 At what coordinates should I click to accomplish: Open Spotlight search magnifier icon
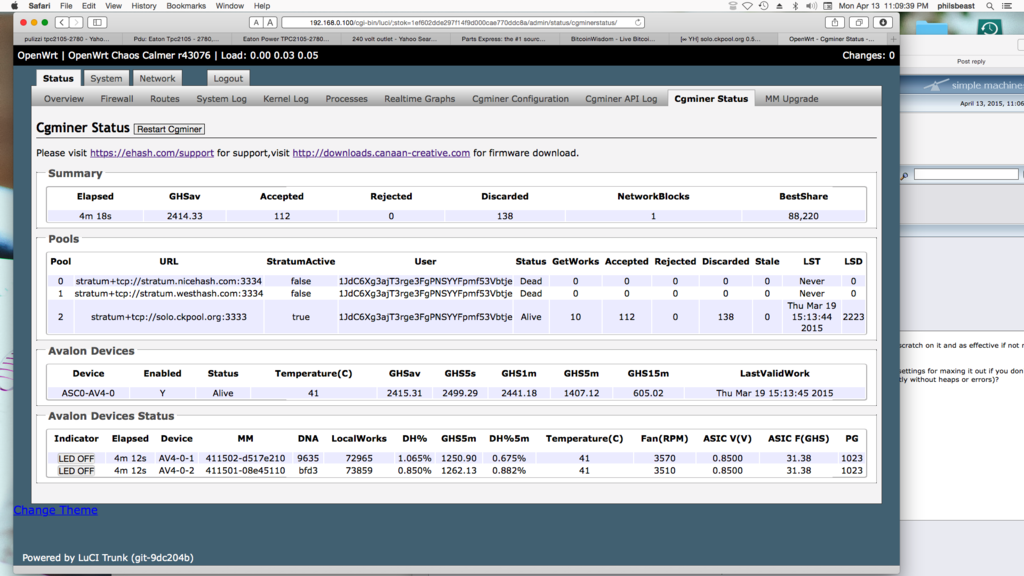[990, 6]
